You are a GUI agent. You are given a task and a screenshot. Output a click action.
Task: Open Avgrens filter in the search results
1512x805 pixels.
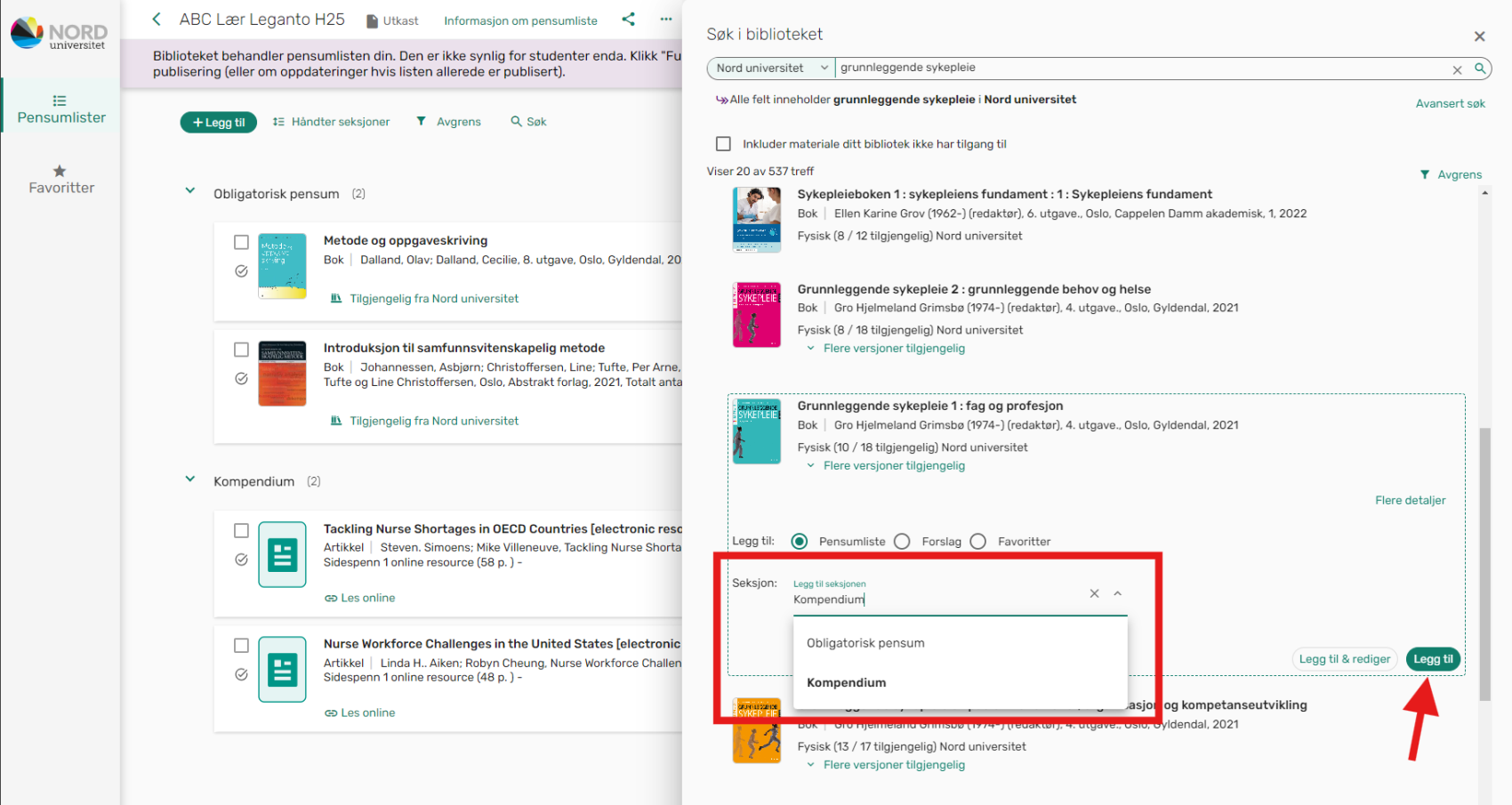(x=1451, y=174)
